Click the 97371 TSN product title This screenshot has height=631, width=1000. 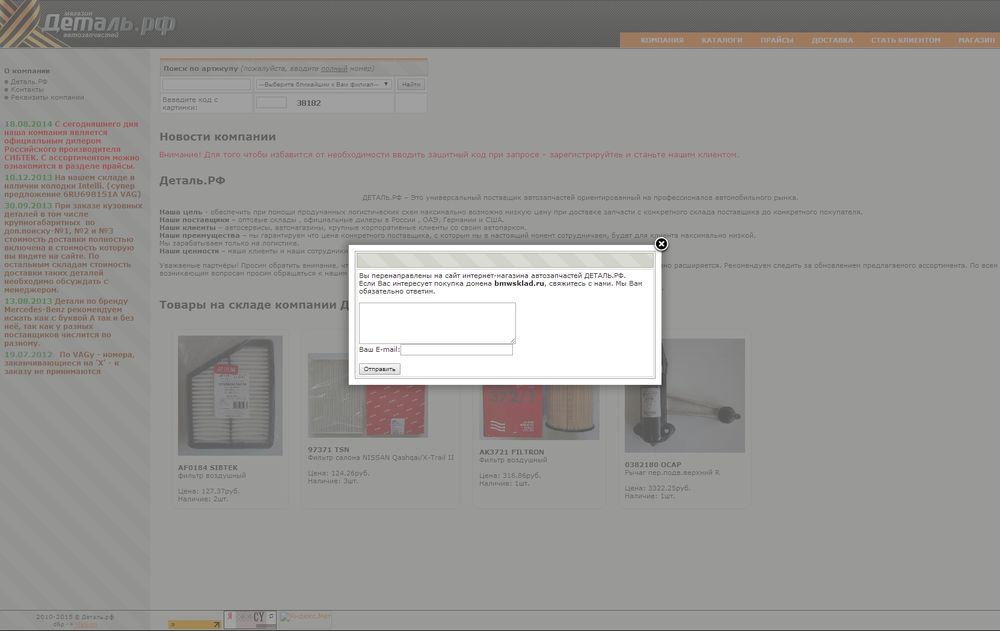point(328,450)
